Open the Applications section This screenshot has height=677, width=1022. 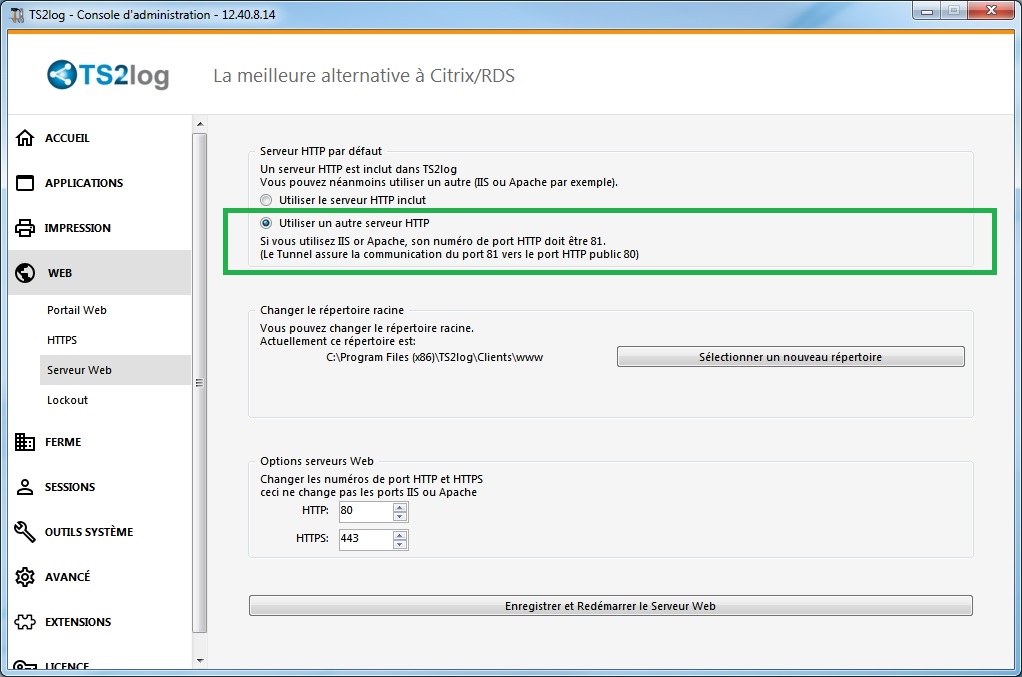pos(100,183)
